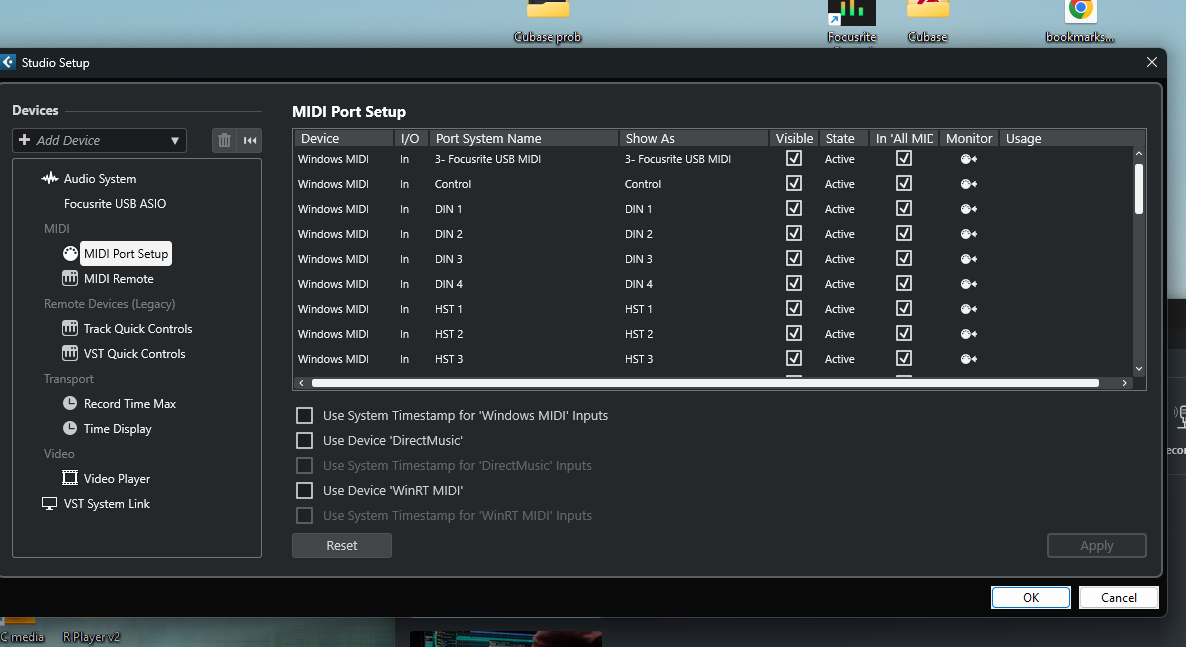The image size is (1186, 647).
Task: Click the Monitor column header
Action: [969, 138]
